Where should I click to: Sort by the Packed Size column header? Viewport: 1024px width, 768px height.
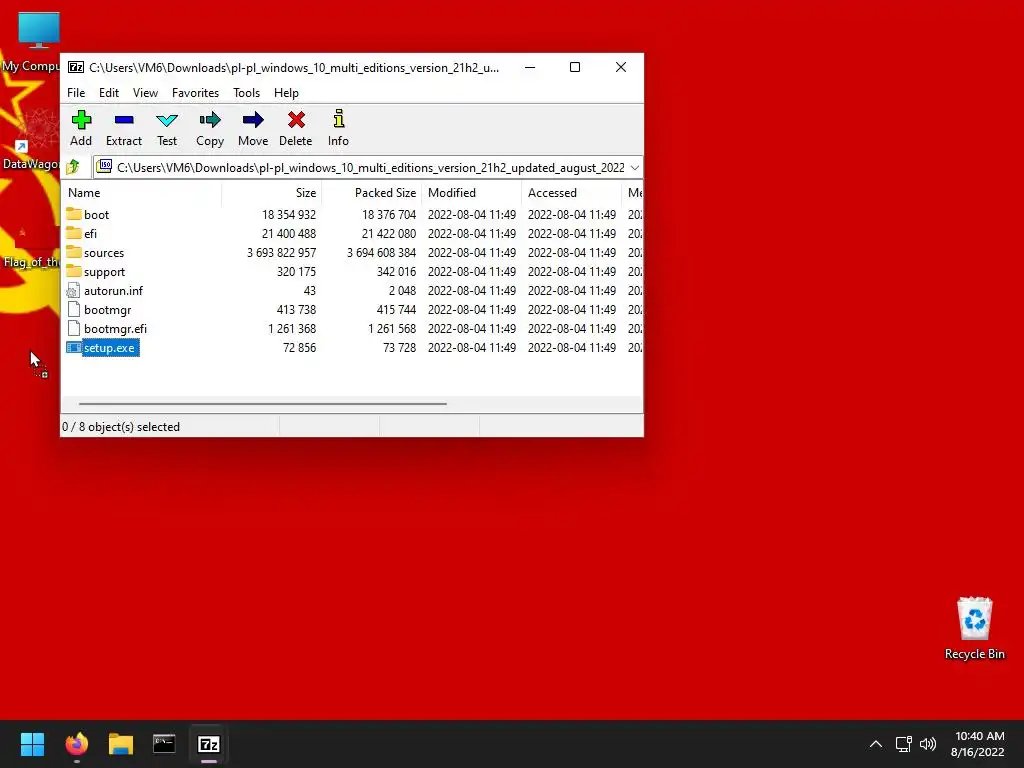372,193
